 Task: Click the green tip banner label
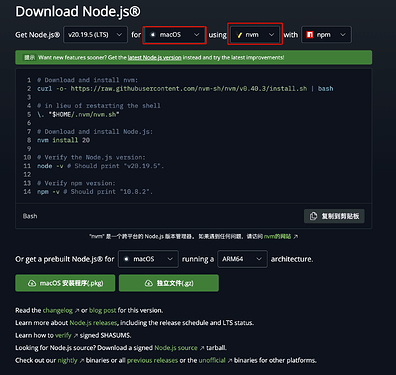coord(29,57)
